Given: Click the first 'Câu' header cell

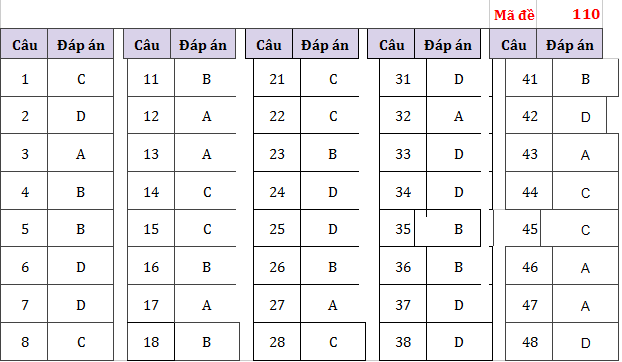Looking at the screenshot, I should tap(24, 44).
